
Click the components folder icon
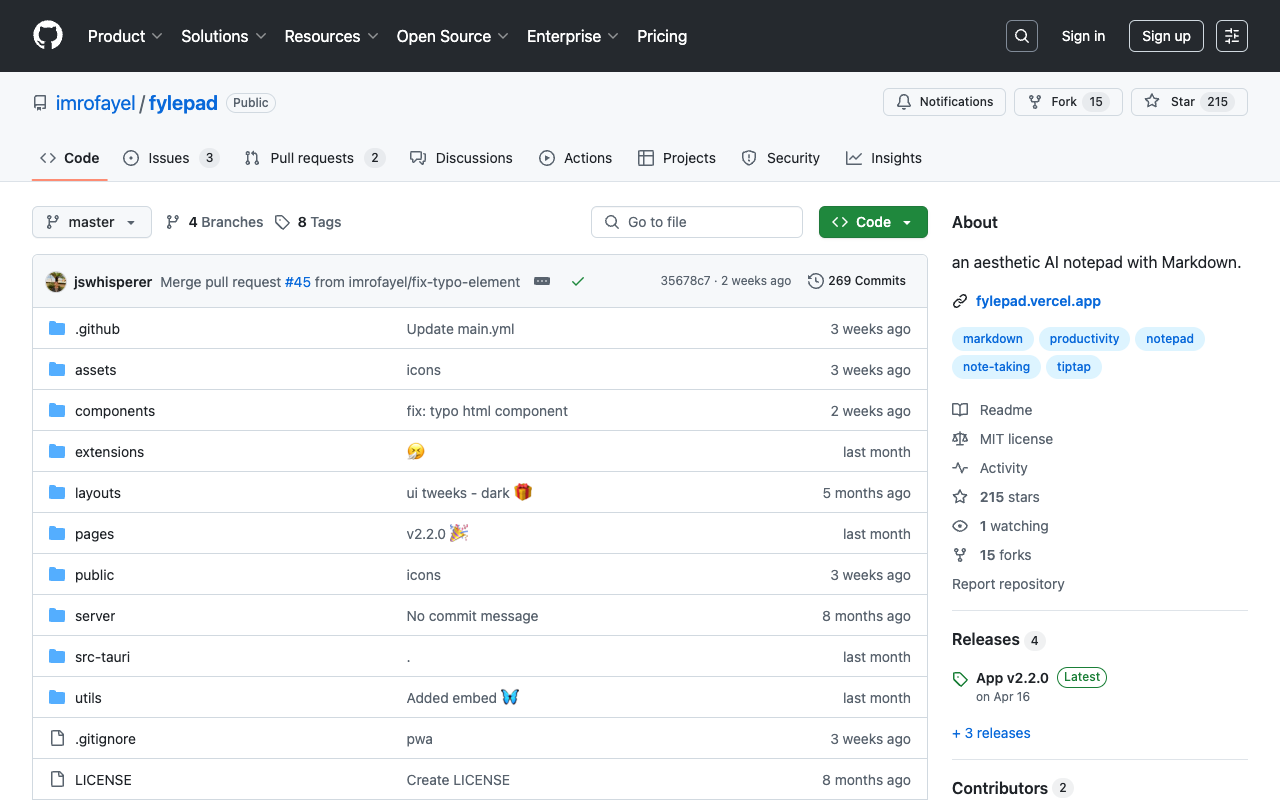click(x=57, y=411)
